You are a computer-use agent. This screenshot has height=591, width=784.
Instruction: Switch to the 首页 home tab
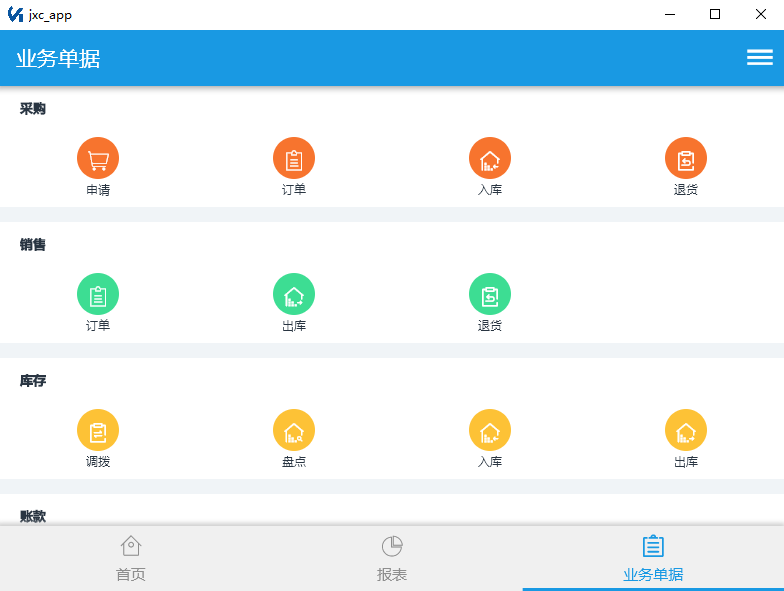(x=130, y=558)
